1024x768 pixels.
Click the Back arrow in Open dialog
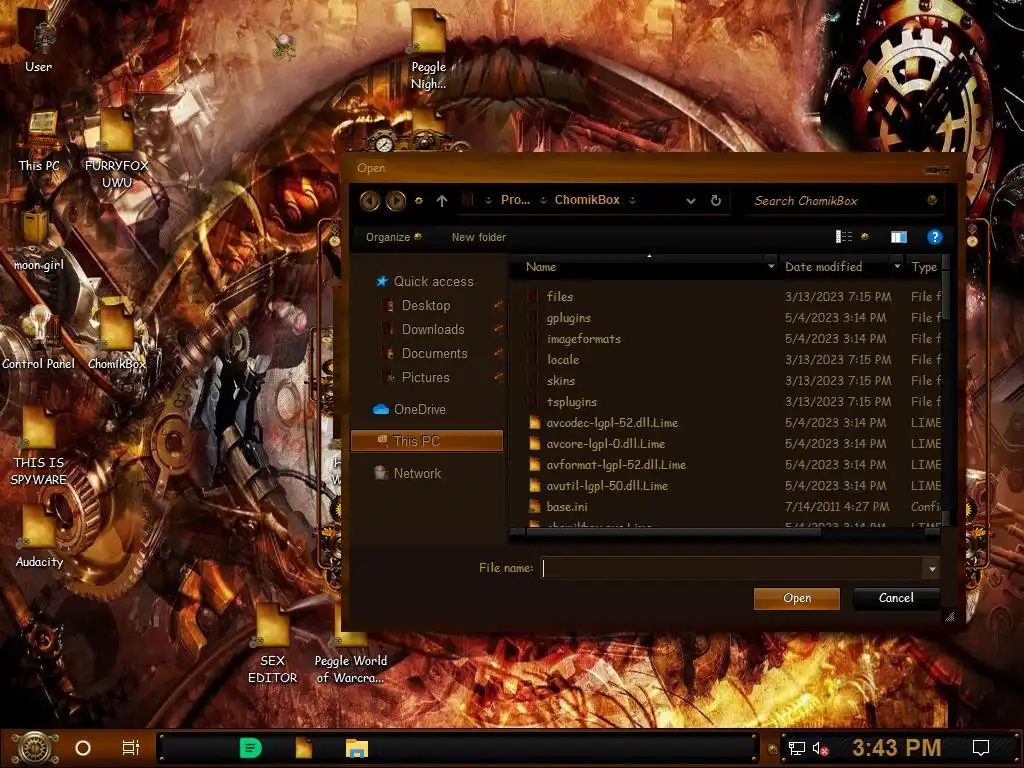click(370, 200)
